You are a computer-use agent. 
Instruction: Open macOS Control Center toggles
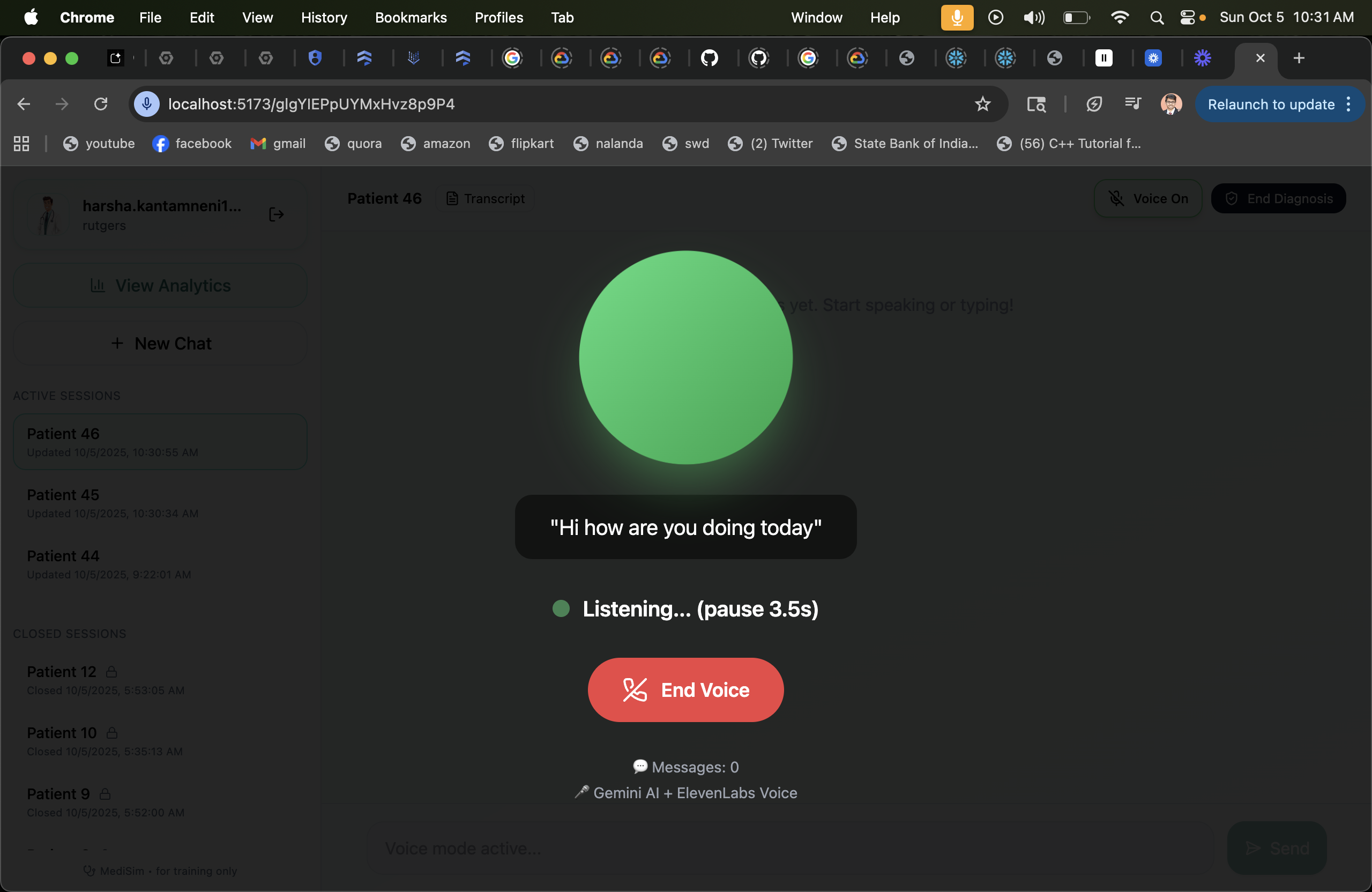(1187, 17)
